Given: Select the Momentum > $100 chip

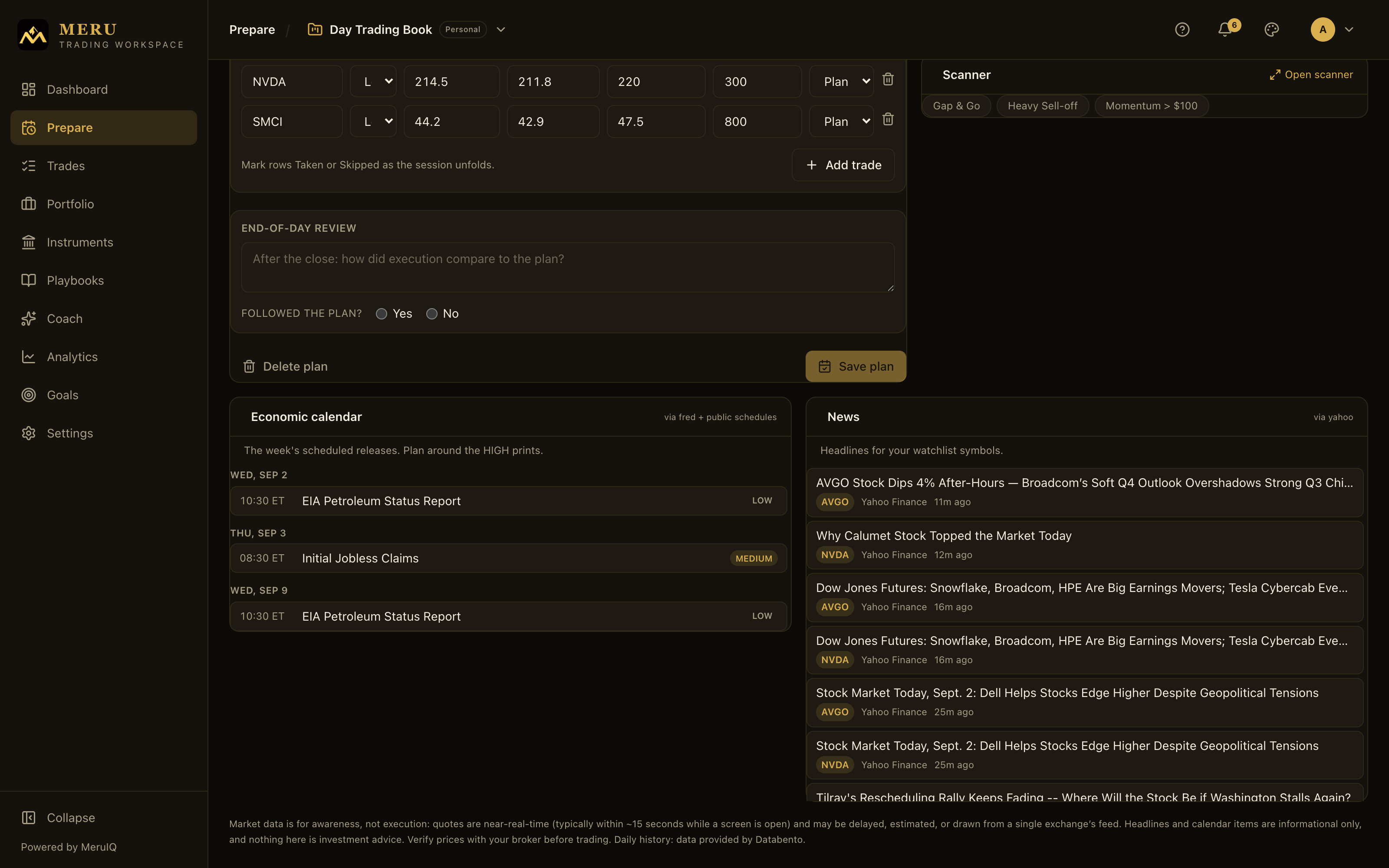Looking at the screenshot, I should pos(1152,105).
